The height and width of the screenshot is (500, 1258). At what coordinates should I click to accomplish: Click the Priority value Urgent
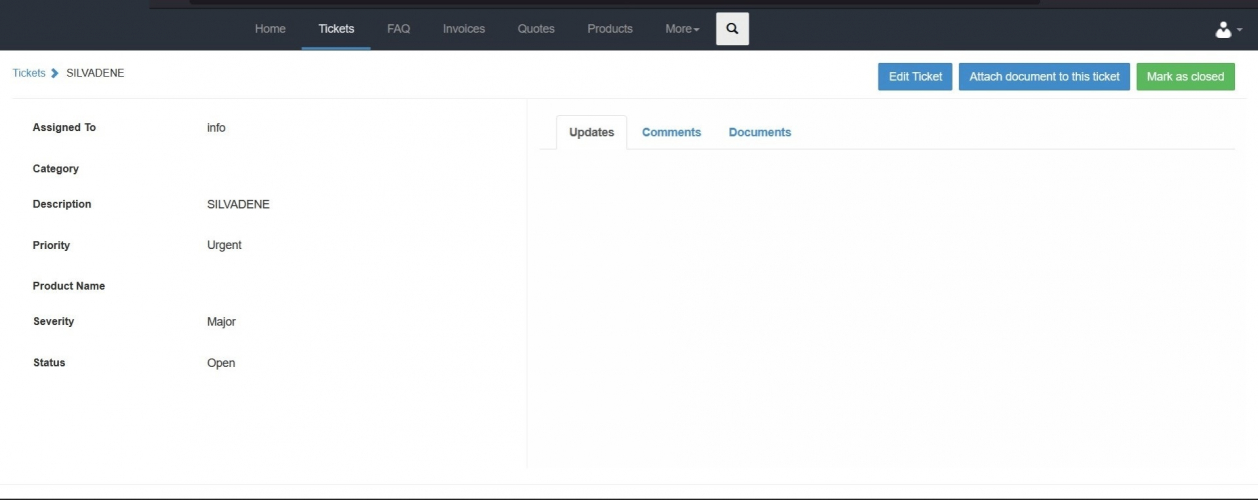point(224,245)
